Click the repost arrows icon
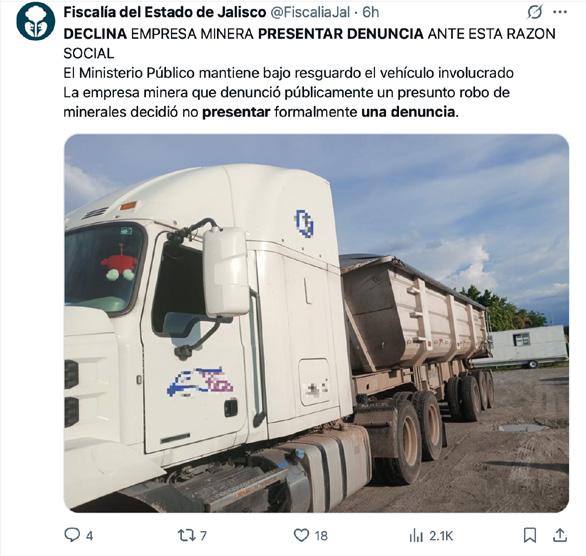The width and height of the screenshot is (586, 556). click(x=186, y=535)
